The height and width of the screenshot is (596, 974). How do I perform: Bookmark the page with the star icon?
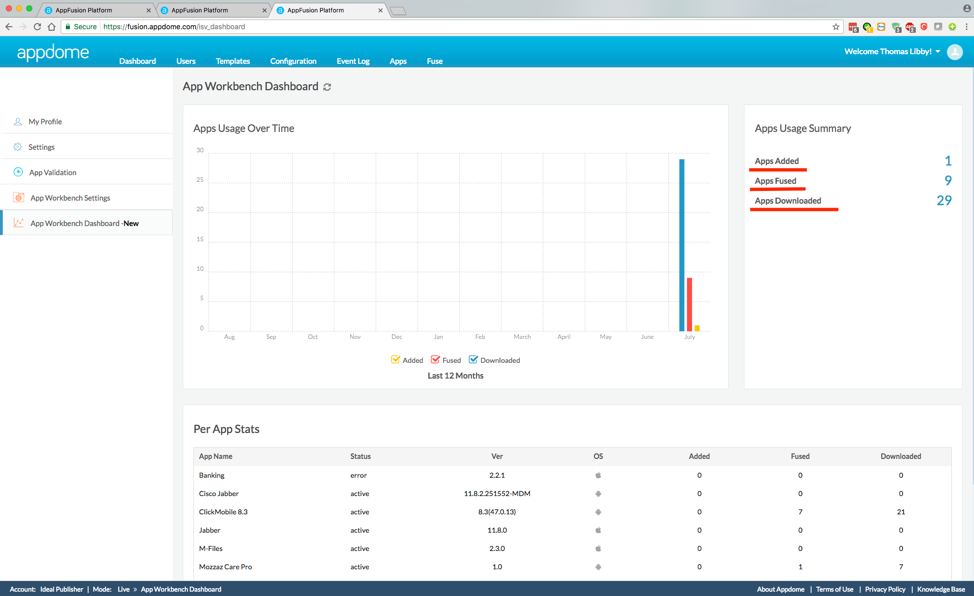pos(835,27)
